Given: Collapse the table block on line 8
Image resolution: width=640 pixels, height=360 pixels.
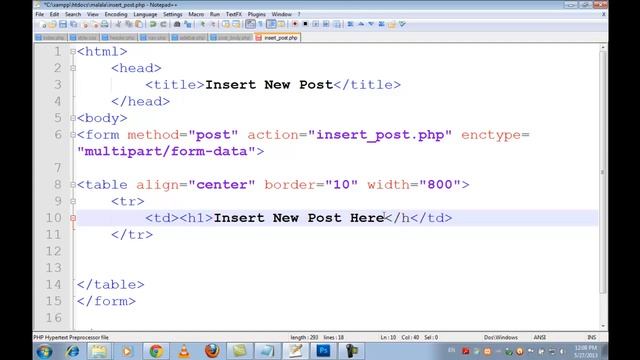Looking at the screenshot, I should click(73, 185).
